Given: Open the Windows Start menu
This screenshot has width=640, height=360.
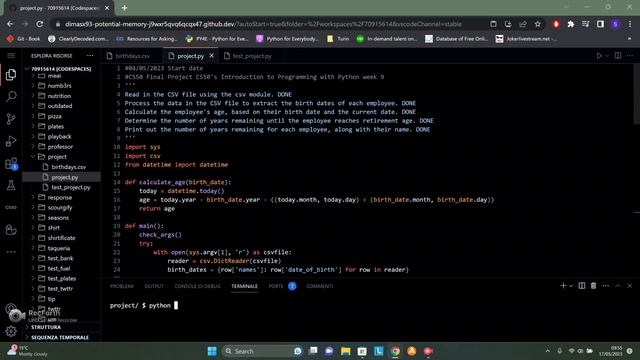Looking at the screenshot, I should pyautogui.click(x=212, y=351).
